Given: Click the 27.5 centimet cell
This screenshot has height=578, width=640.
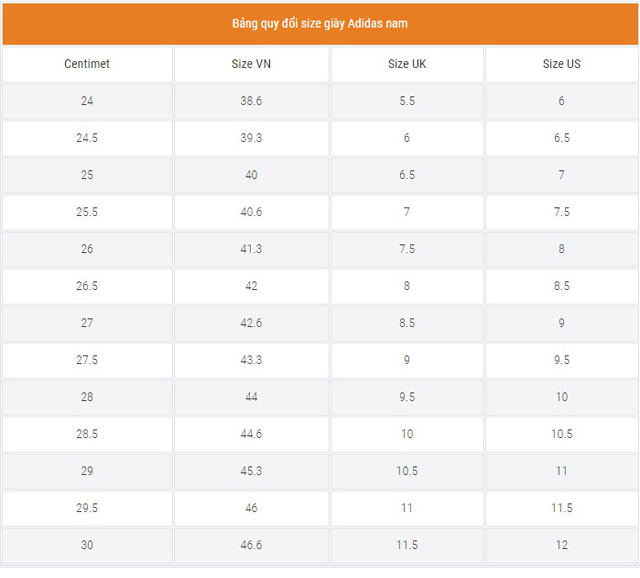Looking at the screenshot, I should [87, 360].
